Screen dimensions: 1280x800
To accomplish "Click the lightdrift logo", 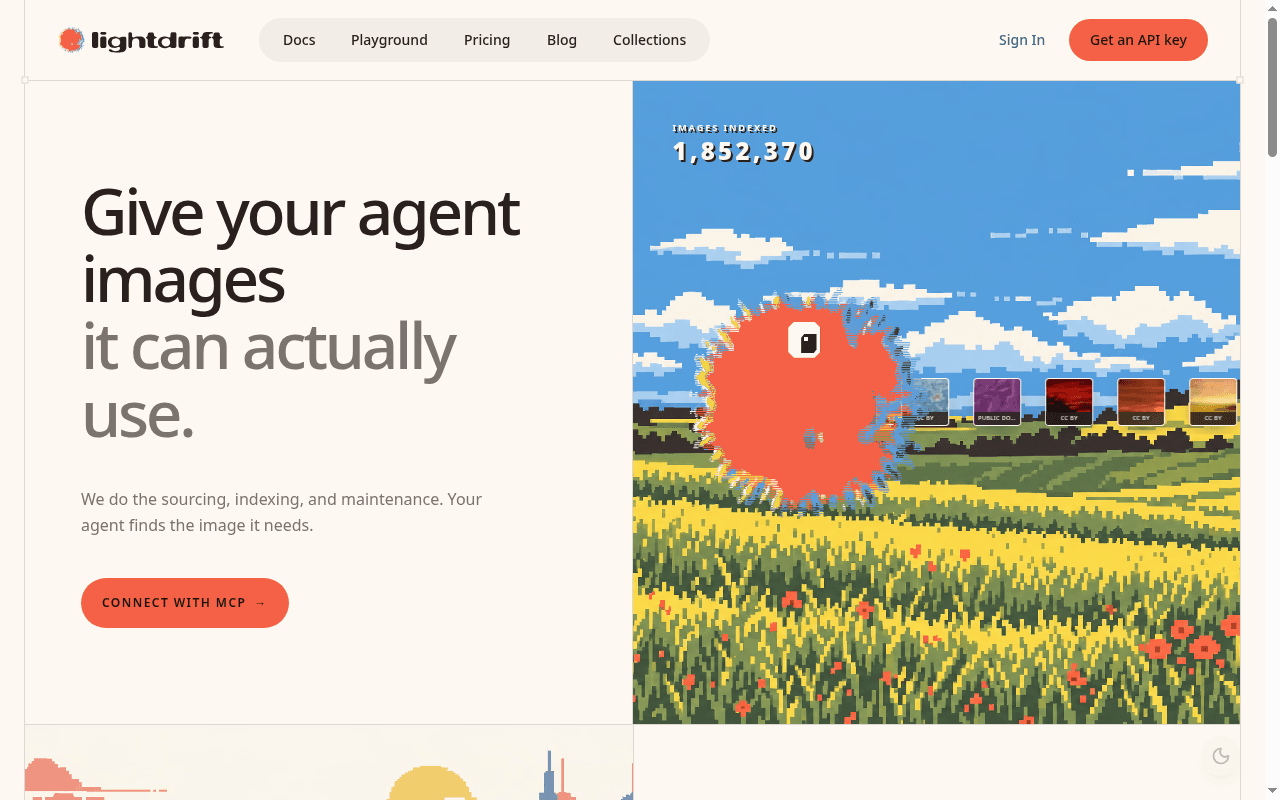I will coord(141,40).
